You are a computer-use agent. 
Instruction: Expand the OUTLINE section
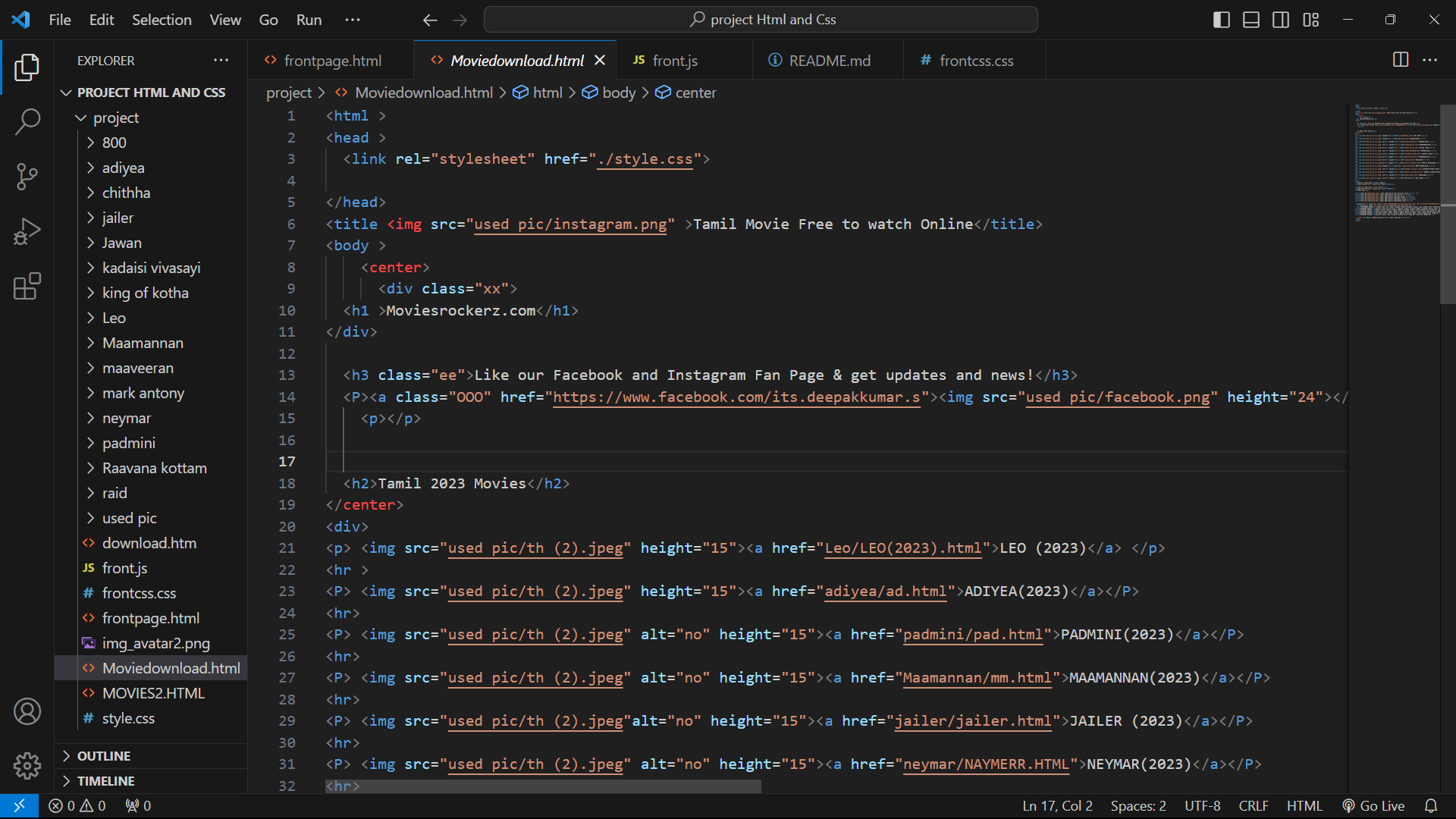tap(104, 756)
